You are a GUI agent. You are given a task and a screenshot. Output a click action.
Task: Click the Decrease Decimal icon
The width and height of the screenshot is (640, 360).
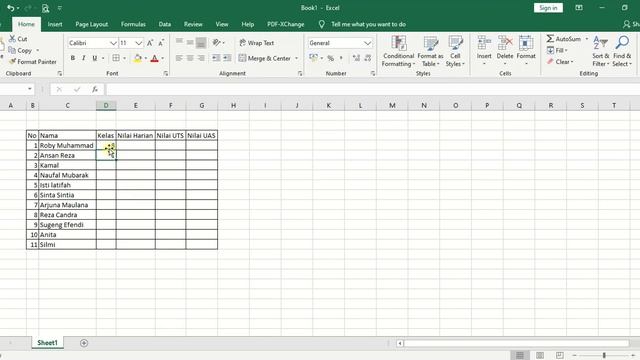pyautogui.click(x=368, y=58)
